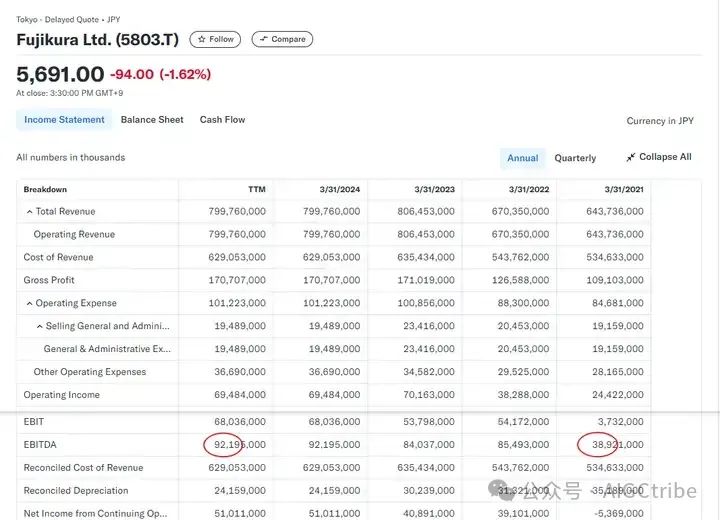
Task: Click the Operating Revenue row label
Action: point(74,234)
